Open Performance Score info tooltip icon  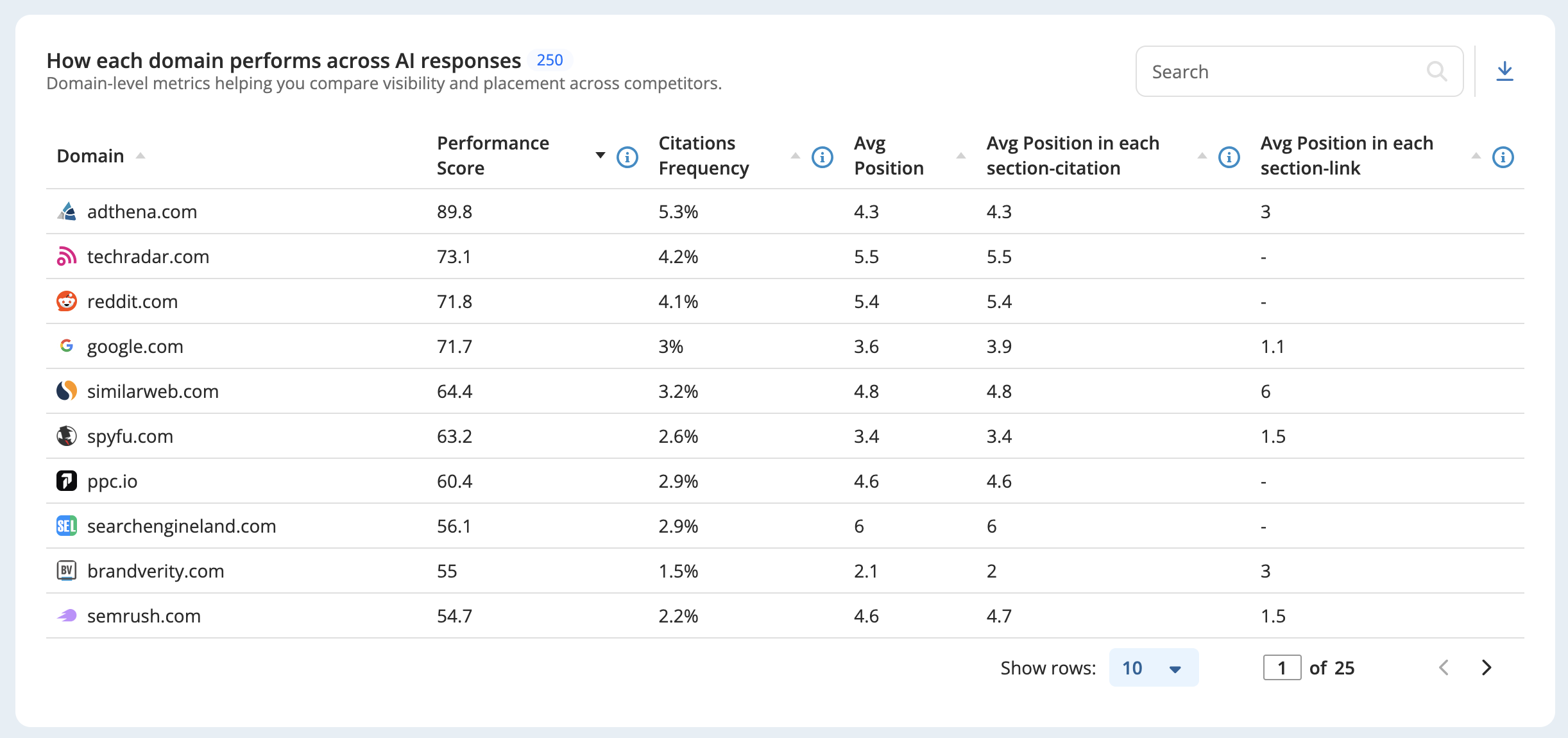coord(627,157)
